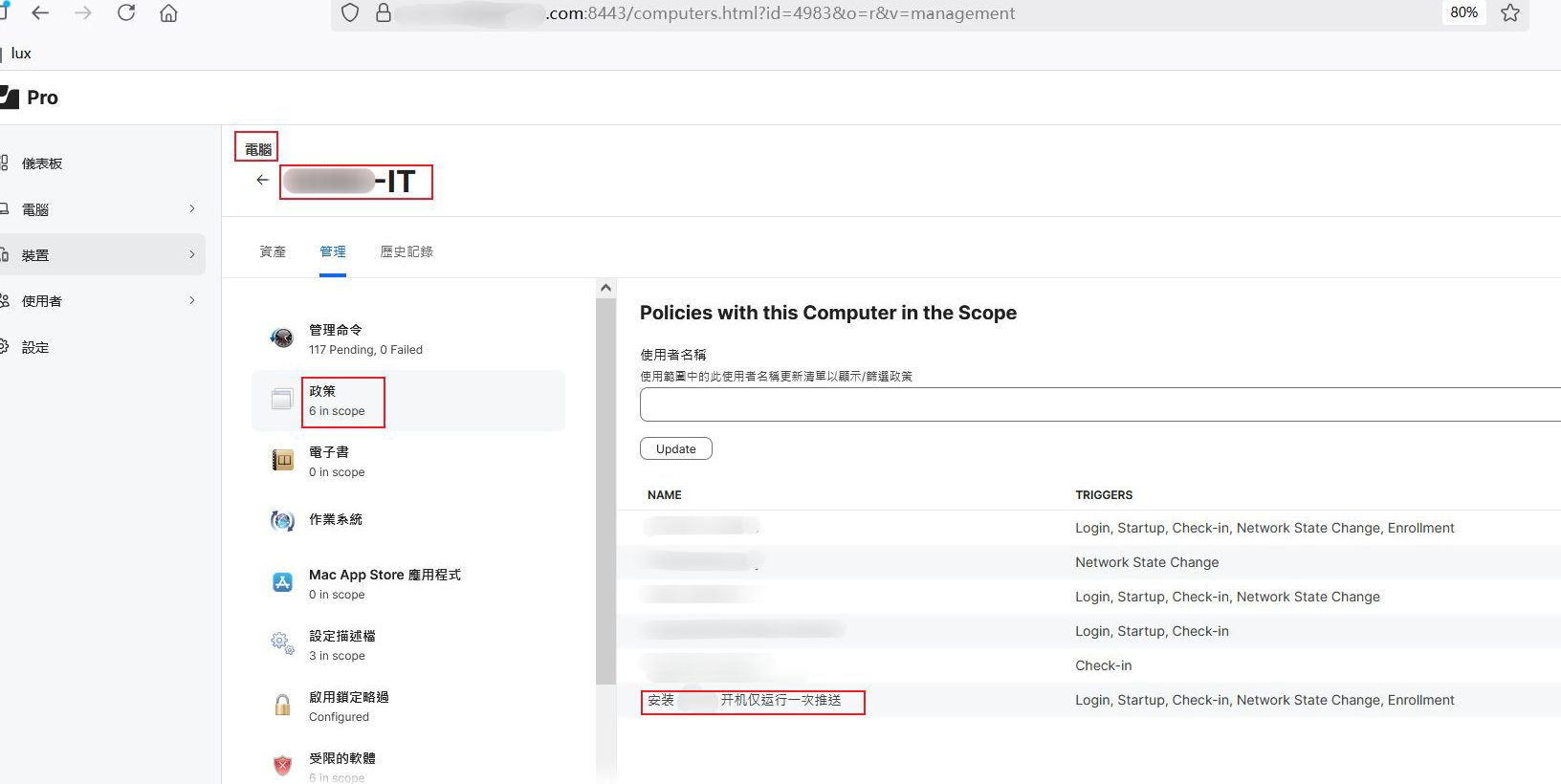Open the 電腦 breadcrumb link
The height and width of the screenshot is (784, 1561).
point(257,149)
